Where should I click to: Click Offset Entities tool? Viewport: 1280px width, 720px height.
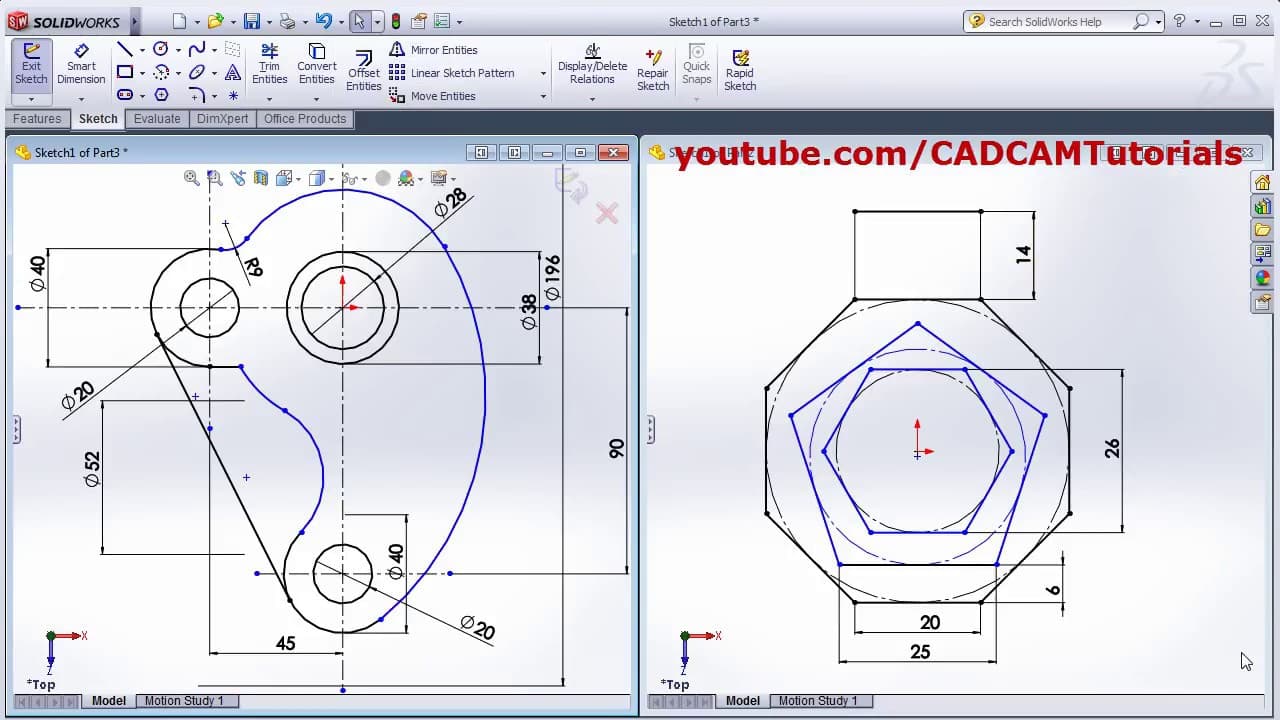point(364,71)
